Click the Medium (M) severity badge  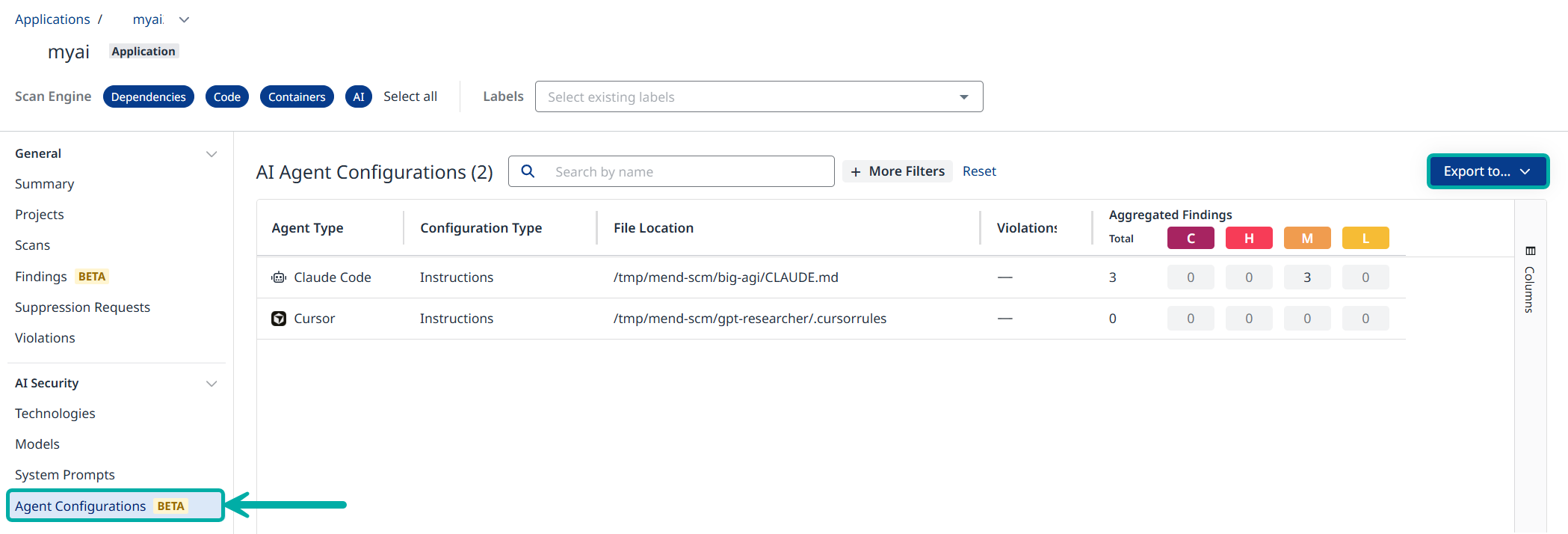coord(1307,238)
